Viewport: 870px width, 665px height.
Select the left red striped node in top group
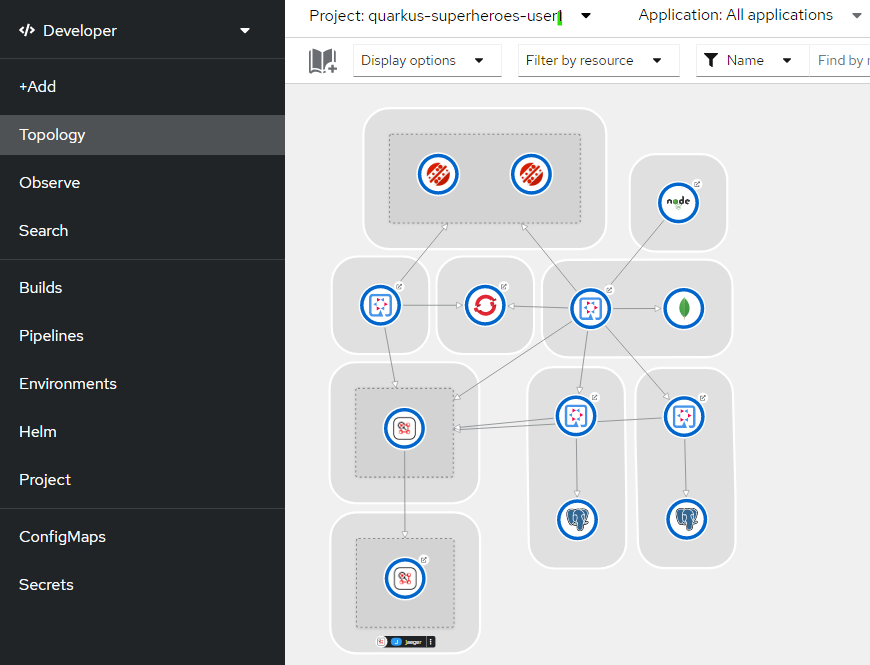click(438, 174)
